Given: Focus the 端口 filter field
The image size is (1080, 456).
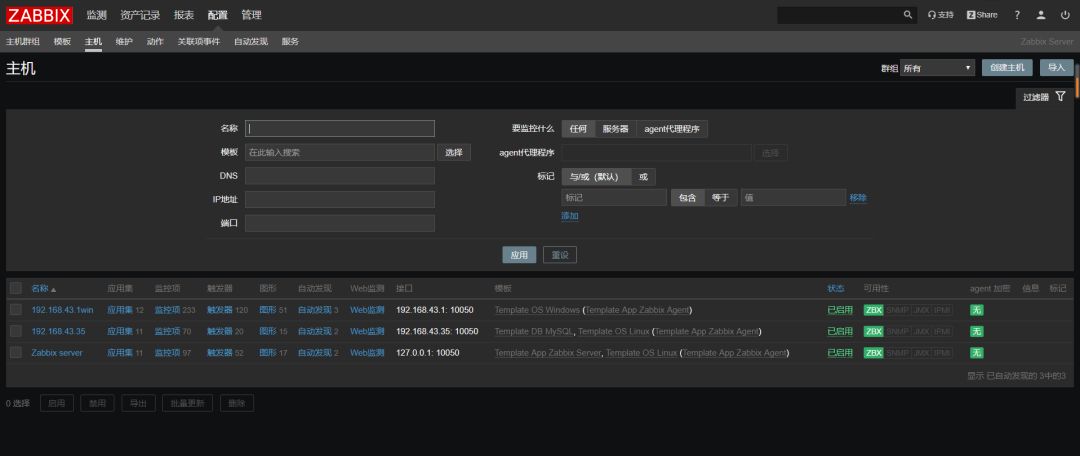Looking at the screenshot, I should coord(340,223).
